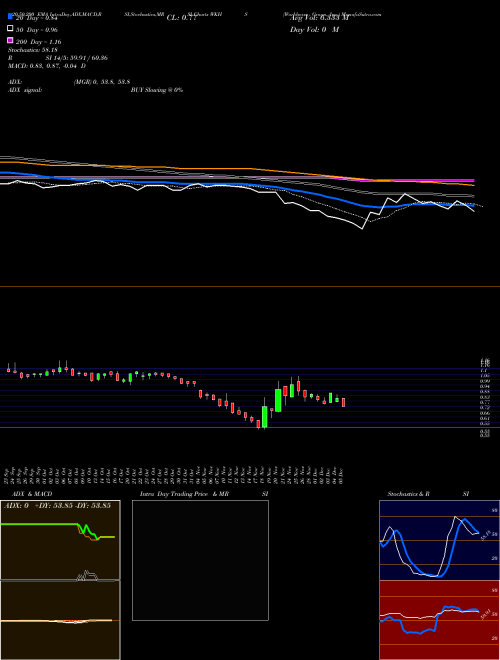Click the 'Stochastics: 58.18' readout
The width and height of the screenshot is (500, 660).
(x=32, y=50)
